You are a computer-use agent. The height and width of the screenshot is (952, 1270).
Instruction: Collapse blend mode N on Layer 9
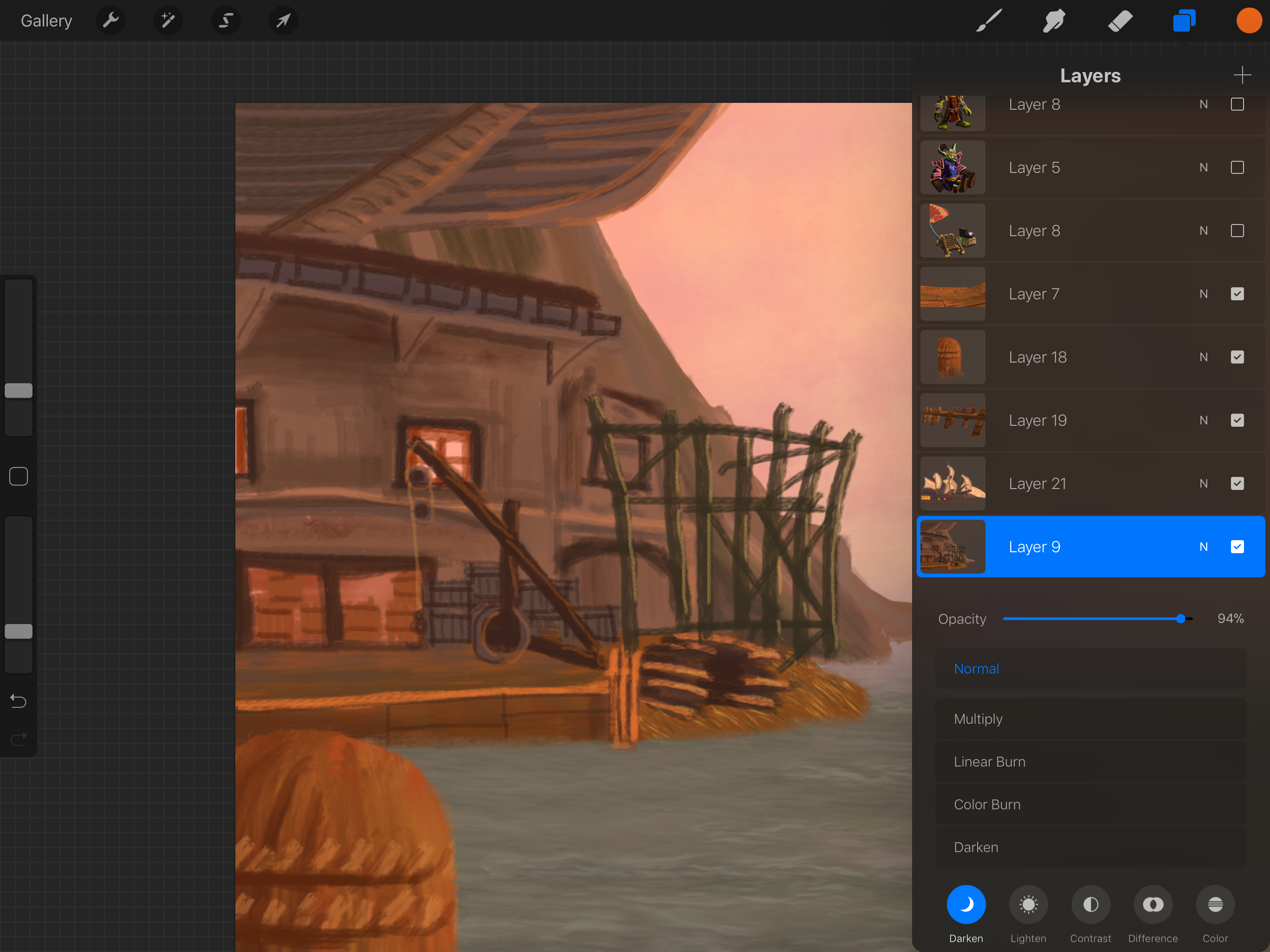point(1204,547)
